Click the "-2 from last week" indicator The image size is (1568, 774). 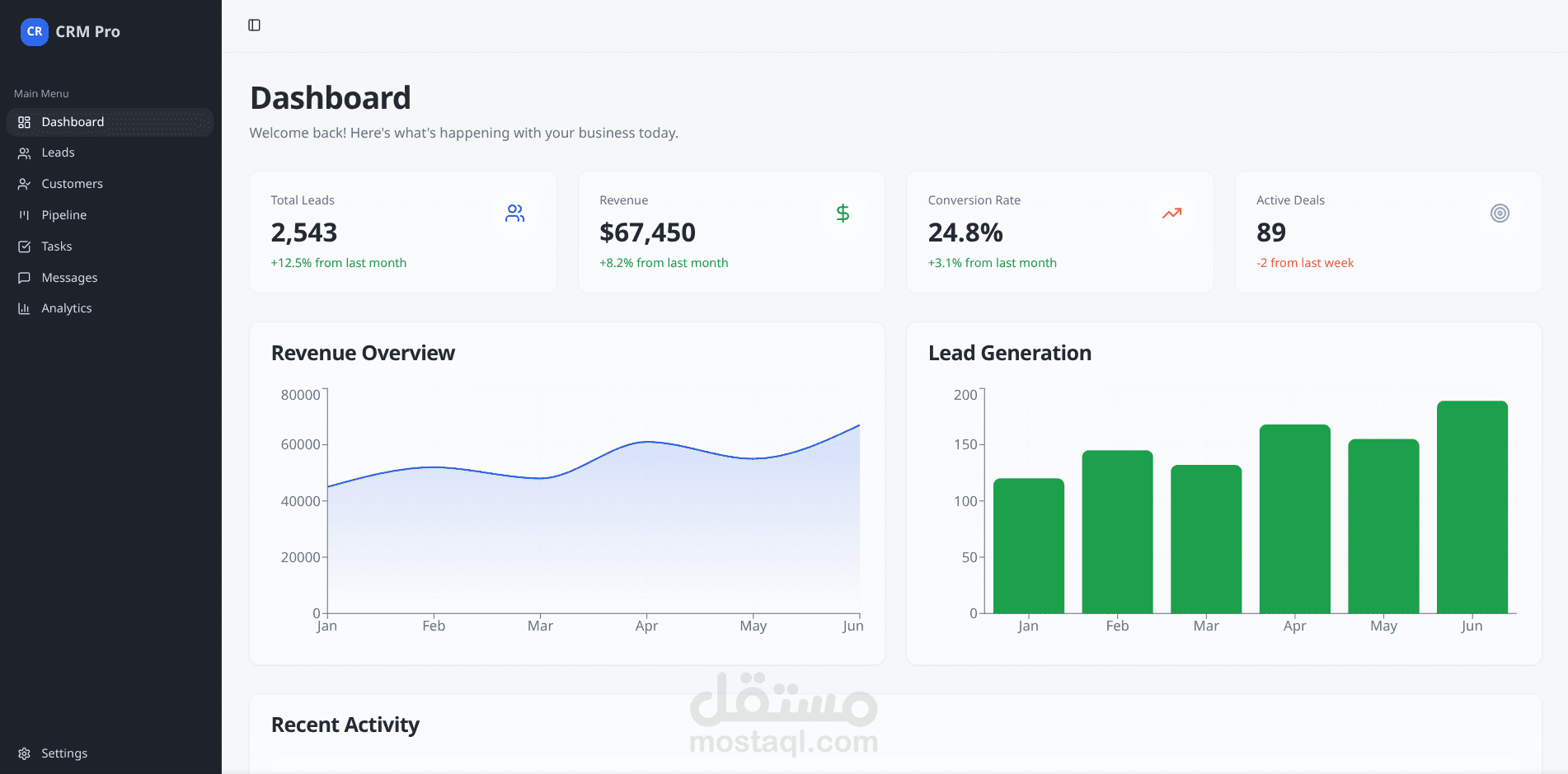1304,262
